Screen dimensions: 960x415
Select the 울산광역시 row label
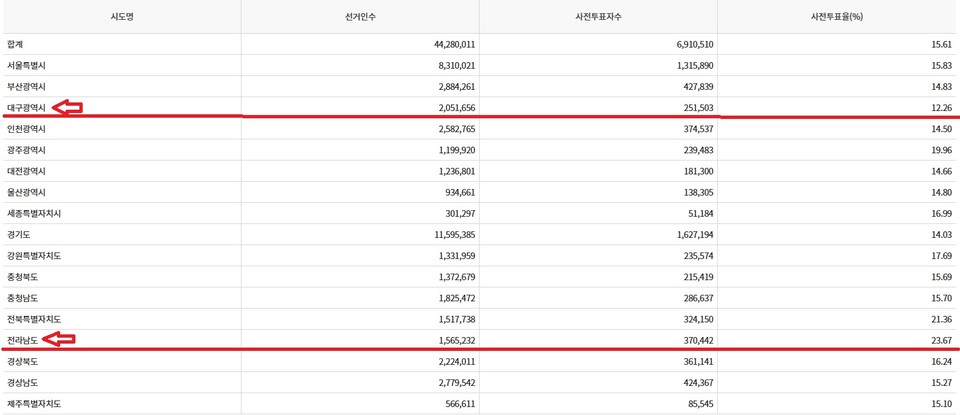coord(26,193)
